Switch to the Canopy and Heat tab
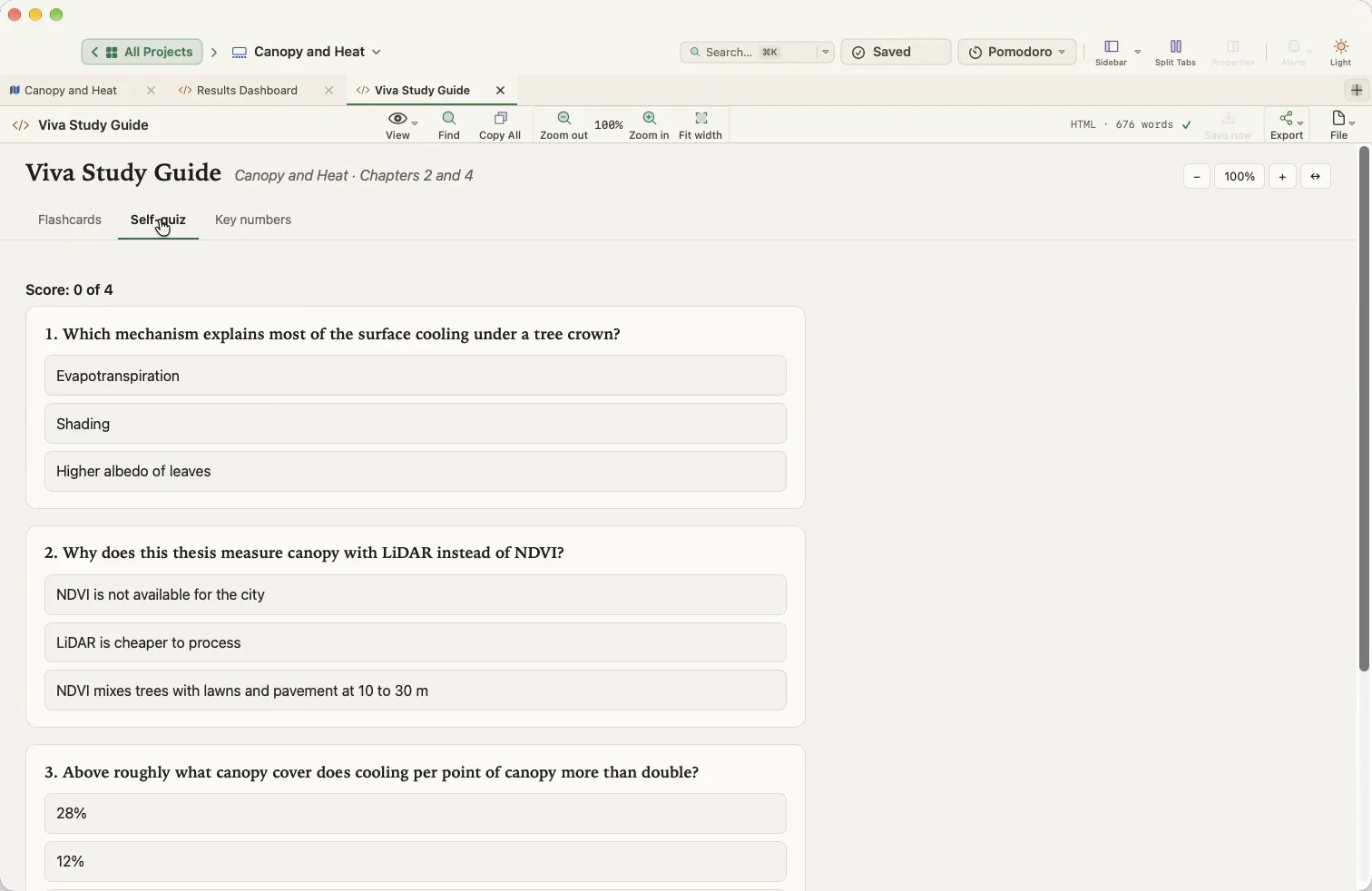1372x891 pixels. click(71, 91)
